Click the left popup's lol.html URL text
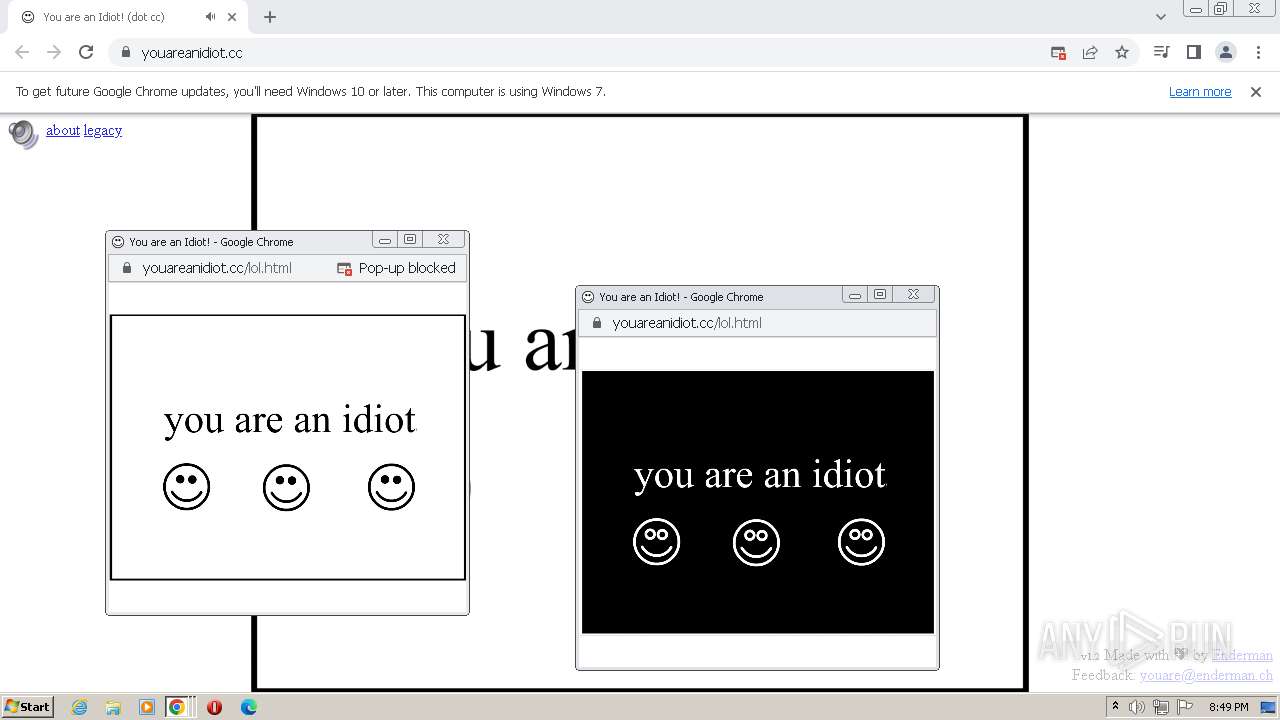The image size is (1280, 720). pos(217,268)
